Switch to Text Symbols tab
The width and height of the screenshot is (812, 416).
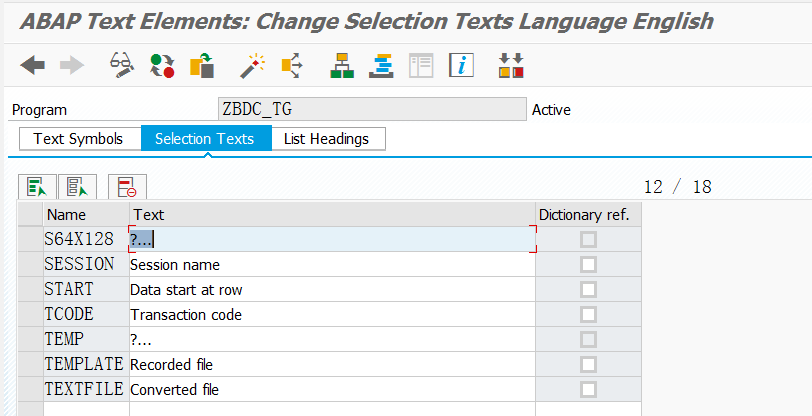[x=78, y=139]
